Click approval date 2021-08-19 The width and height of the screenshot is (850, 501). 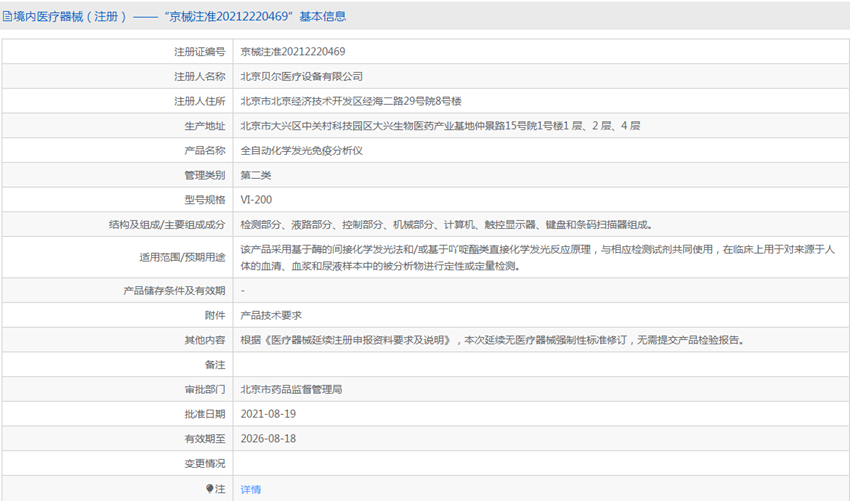coord(268,414)
